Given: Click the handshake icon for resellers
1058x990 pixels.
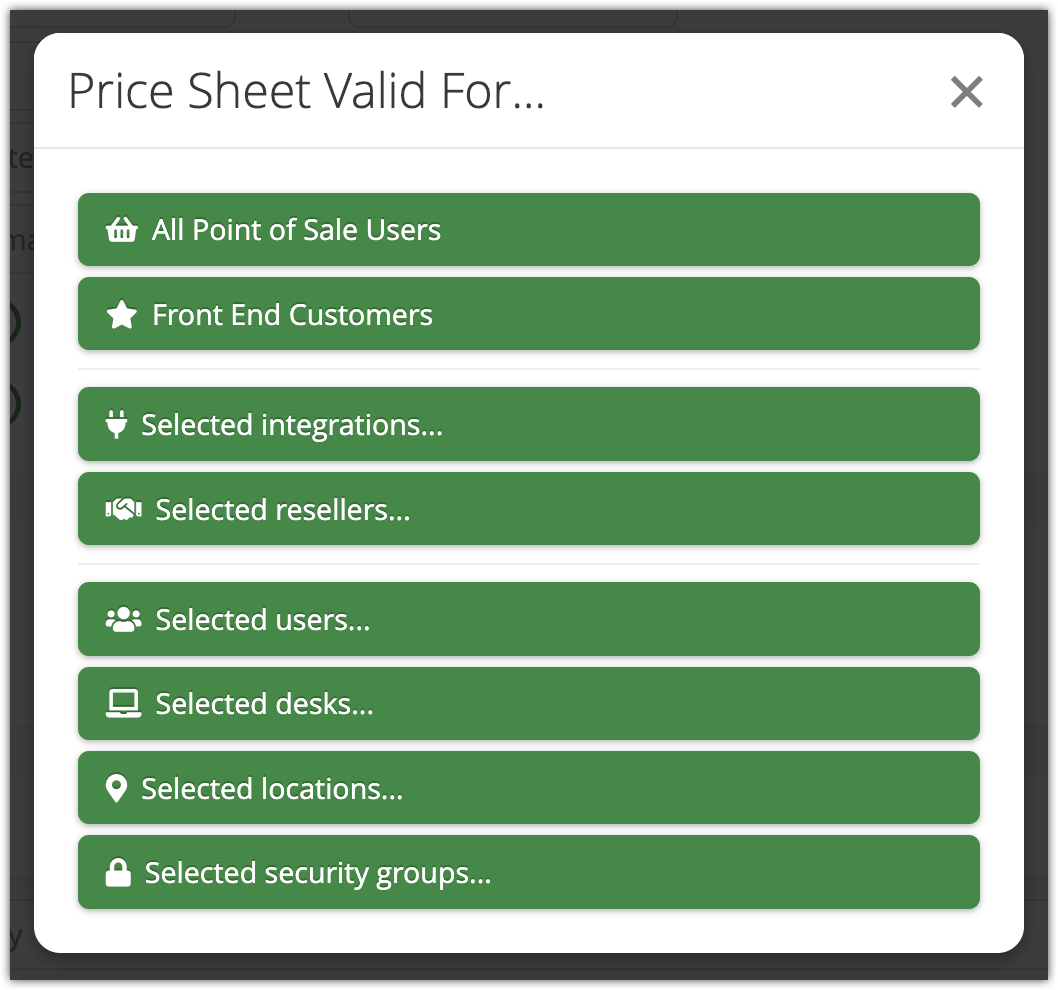Looking at the screenshot, I should 123,510.
